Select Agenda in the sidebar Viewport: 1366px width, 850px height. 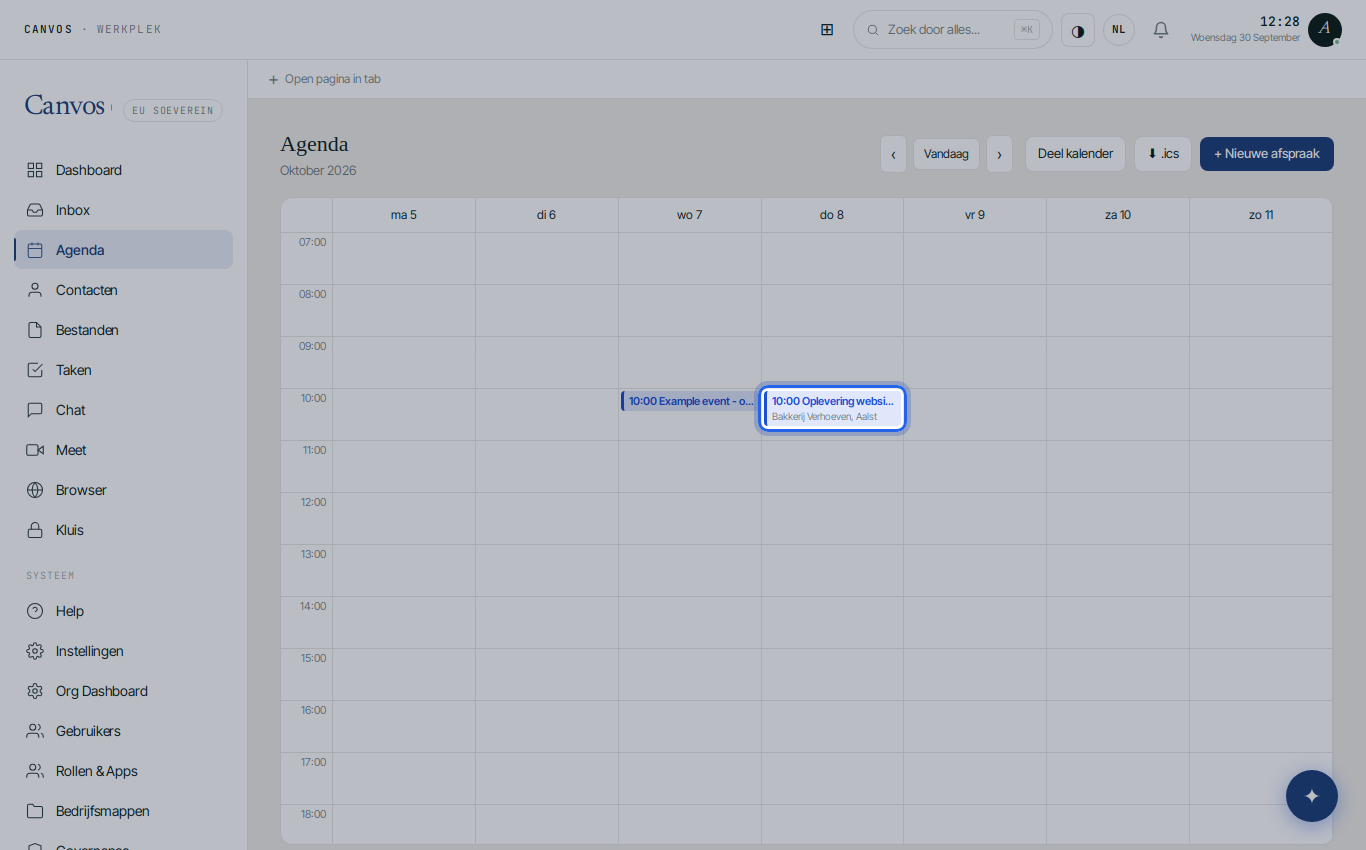coord(124,250)
